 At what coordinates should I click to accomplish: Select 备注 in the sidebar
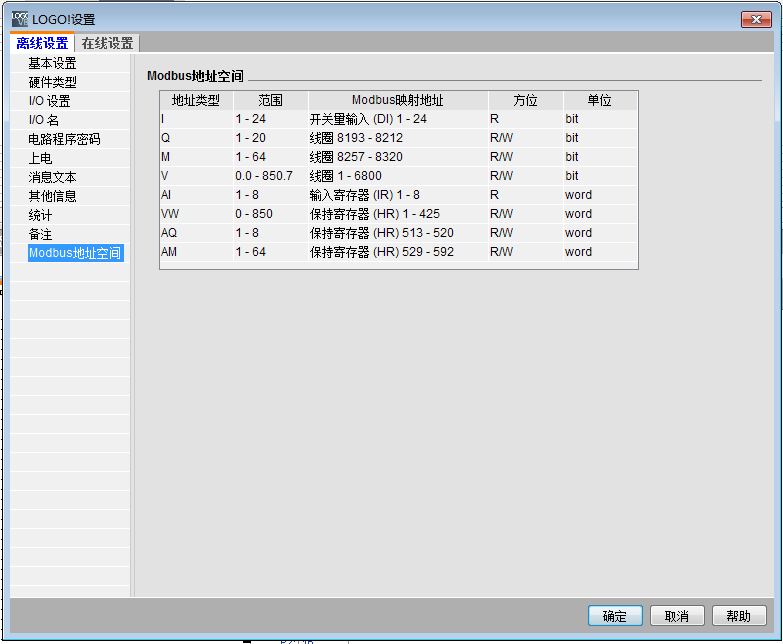tap(40, 234)
